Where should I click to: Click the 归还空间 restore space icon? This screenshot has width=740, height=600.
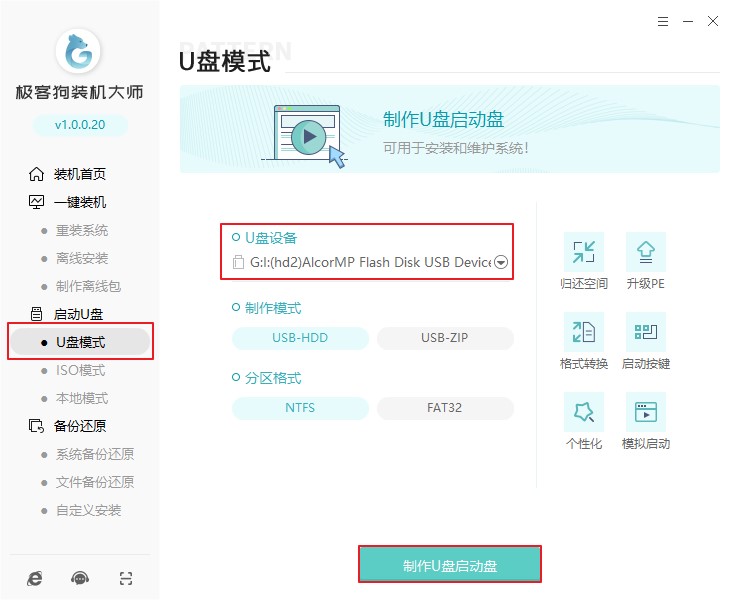(584, 252)
